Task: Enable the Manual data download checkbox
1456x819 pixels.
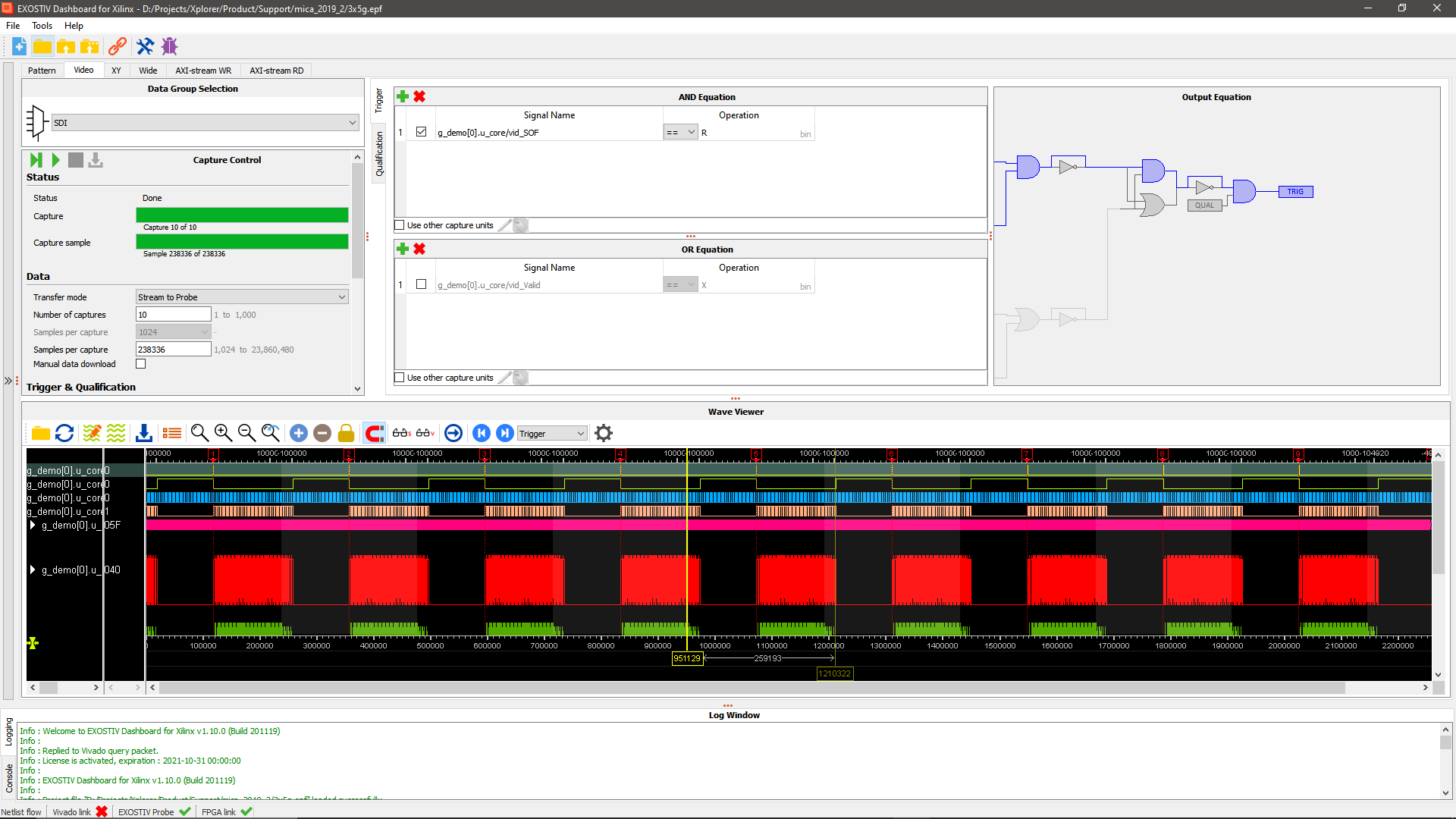Action: pyautogui.click(x=141, y=364)
